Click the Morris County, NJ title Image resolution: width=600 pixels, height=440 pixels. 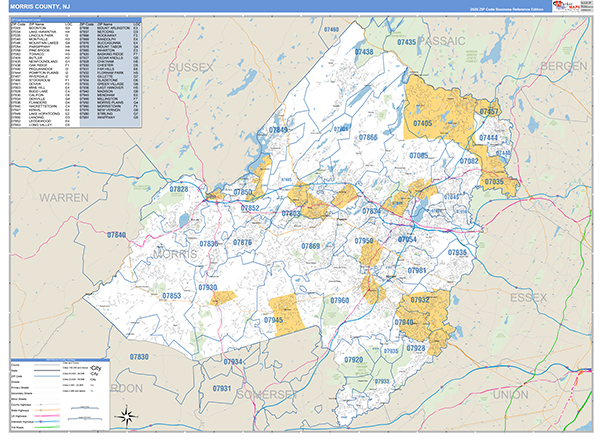click(40, 8)
